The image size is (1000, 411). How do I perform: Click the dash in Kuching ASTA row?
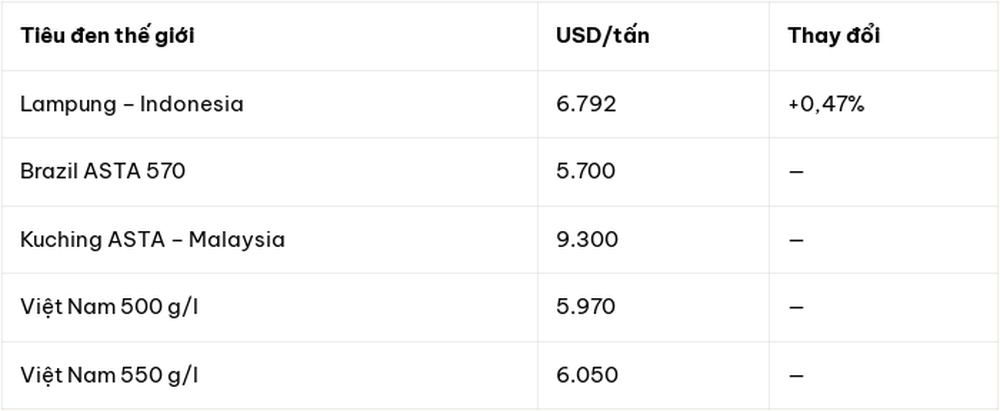click(796, 241)
